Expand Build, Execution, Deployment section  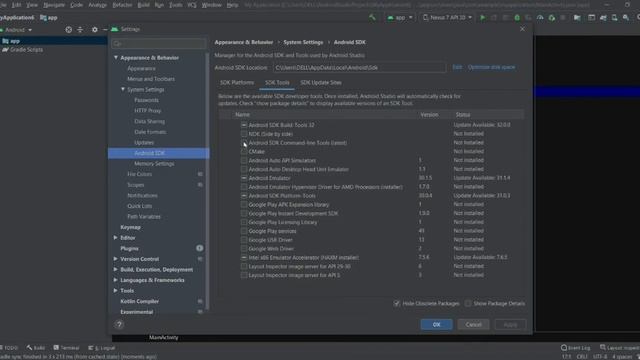point(116,269)
